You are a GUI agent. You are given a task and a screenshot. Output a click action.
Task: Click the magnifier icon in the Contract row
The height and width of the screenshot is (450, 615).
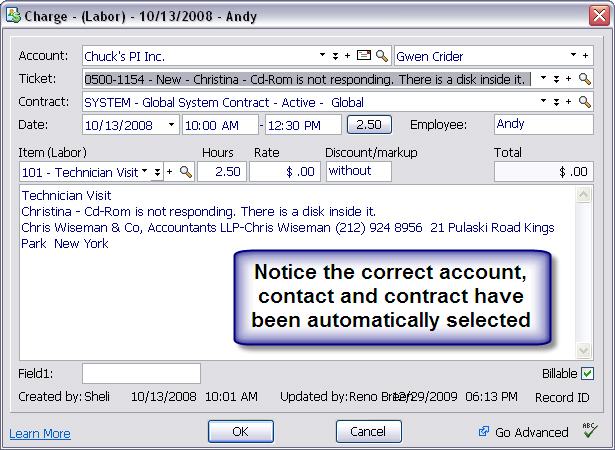click(585, 102)
